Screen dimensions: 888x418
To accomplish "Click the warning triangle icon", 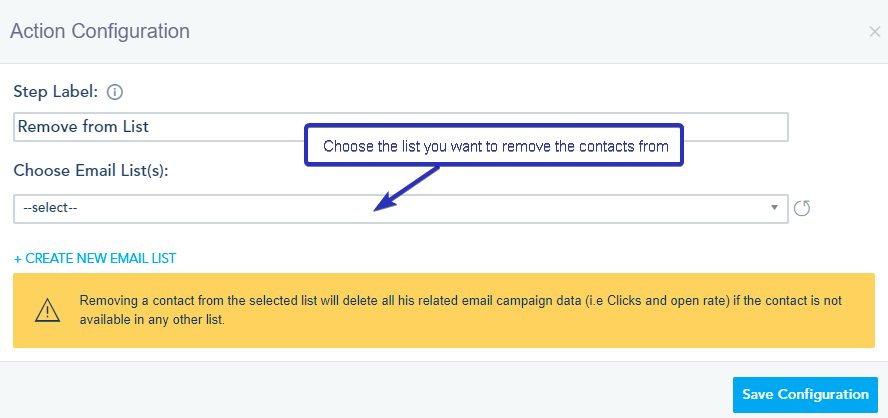I will tap(47, 310).
